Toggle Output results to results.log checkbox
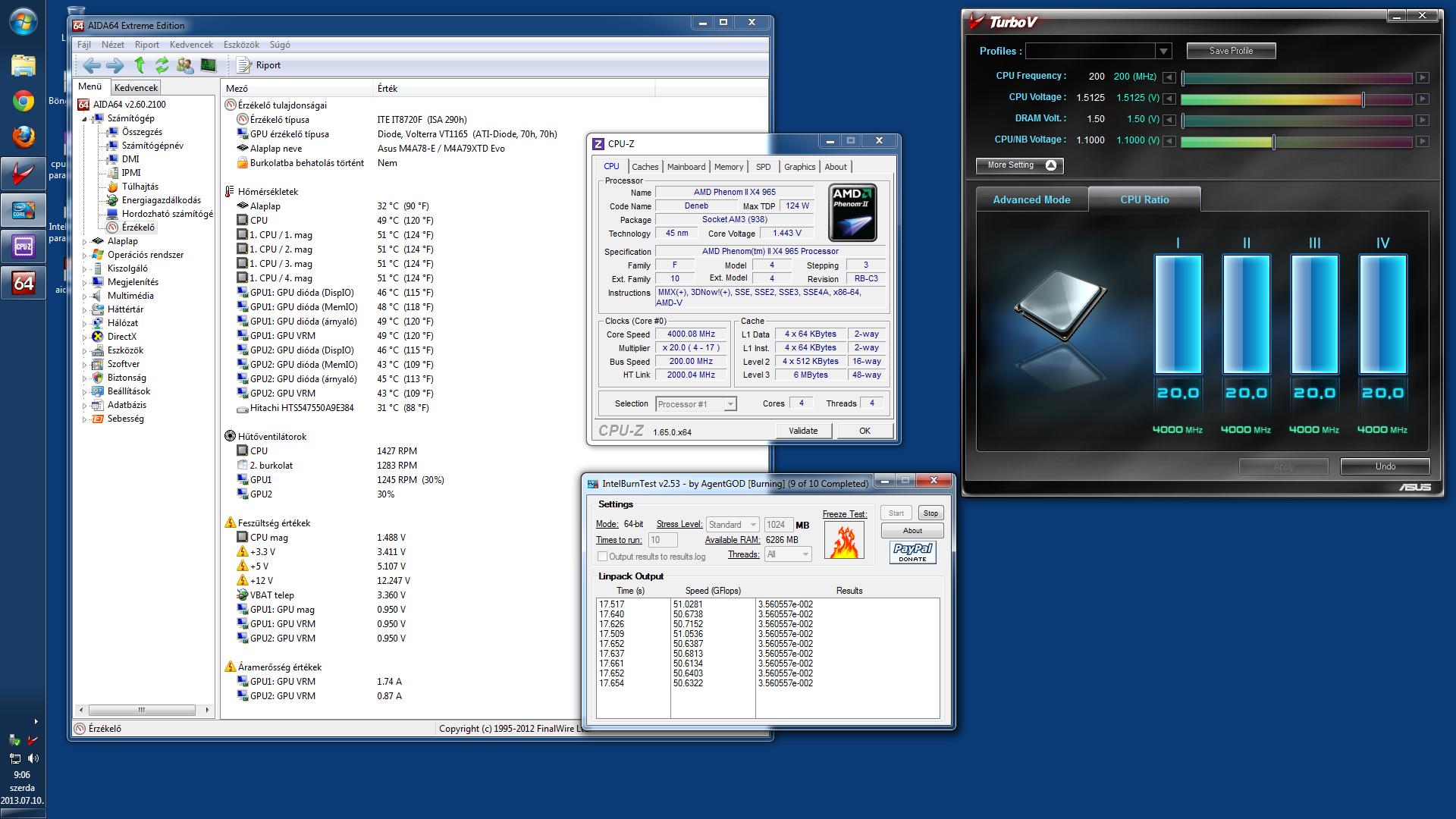Viewport: 1456px width, 819px height. click(602, 557)
